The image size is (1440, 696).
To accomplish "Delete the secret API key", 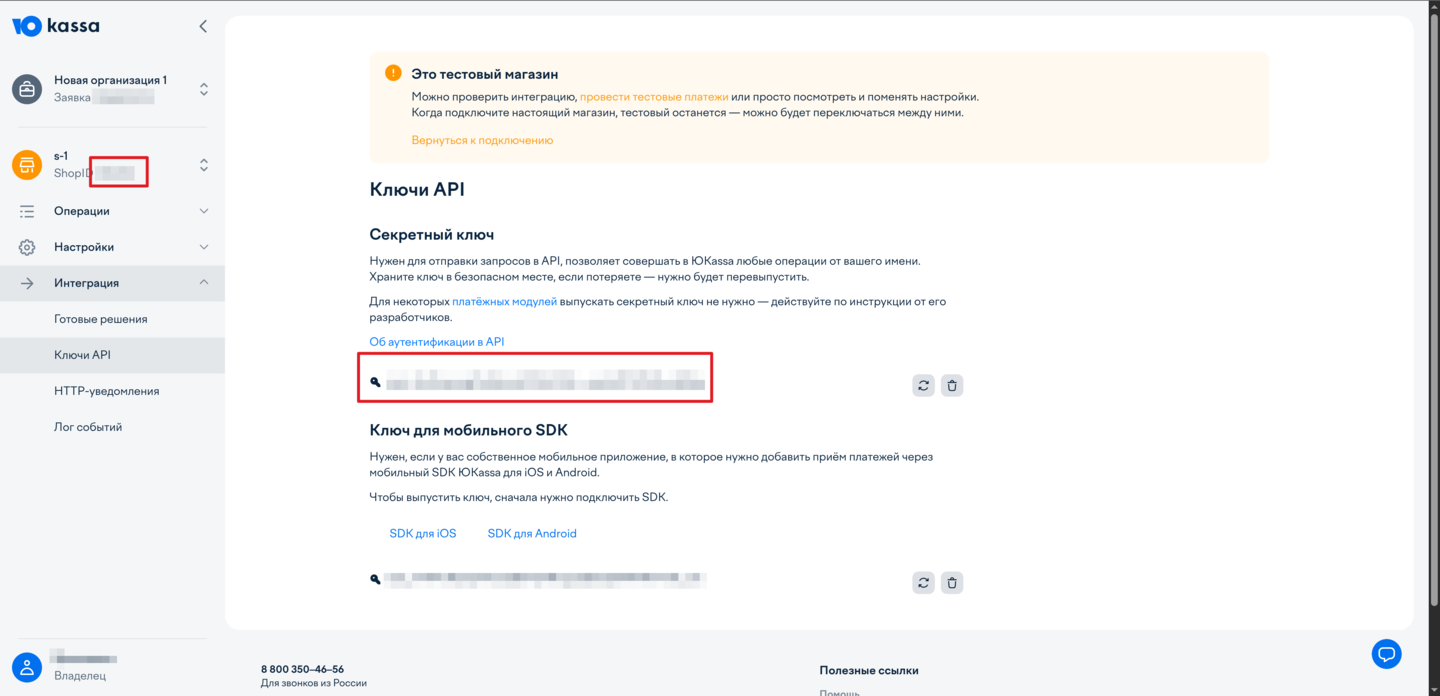I will pos(951,385).
